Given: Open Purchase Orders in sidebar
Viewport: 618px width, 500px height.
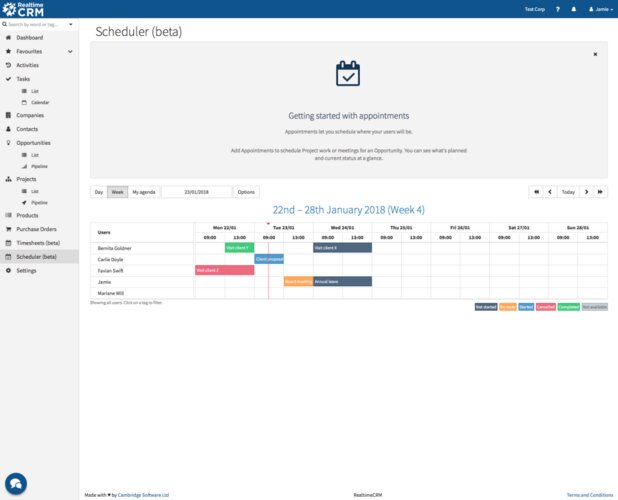Looking at the screenshot, I should coord(36,229).
